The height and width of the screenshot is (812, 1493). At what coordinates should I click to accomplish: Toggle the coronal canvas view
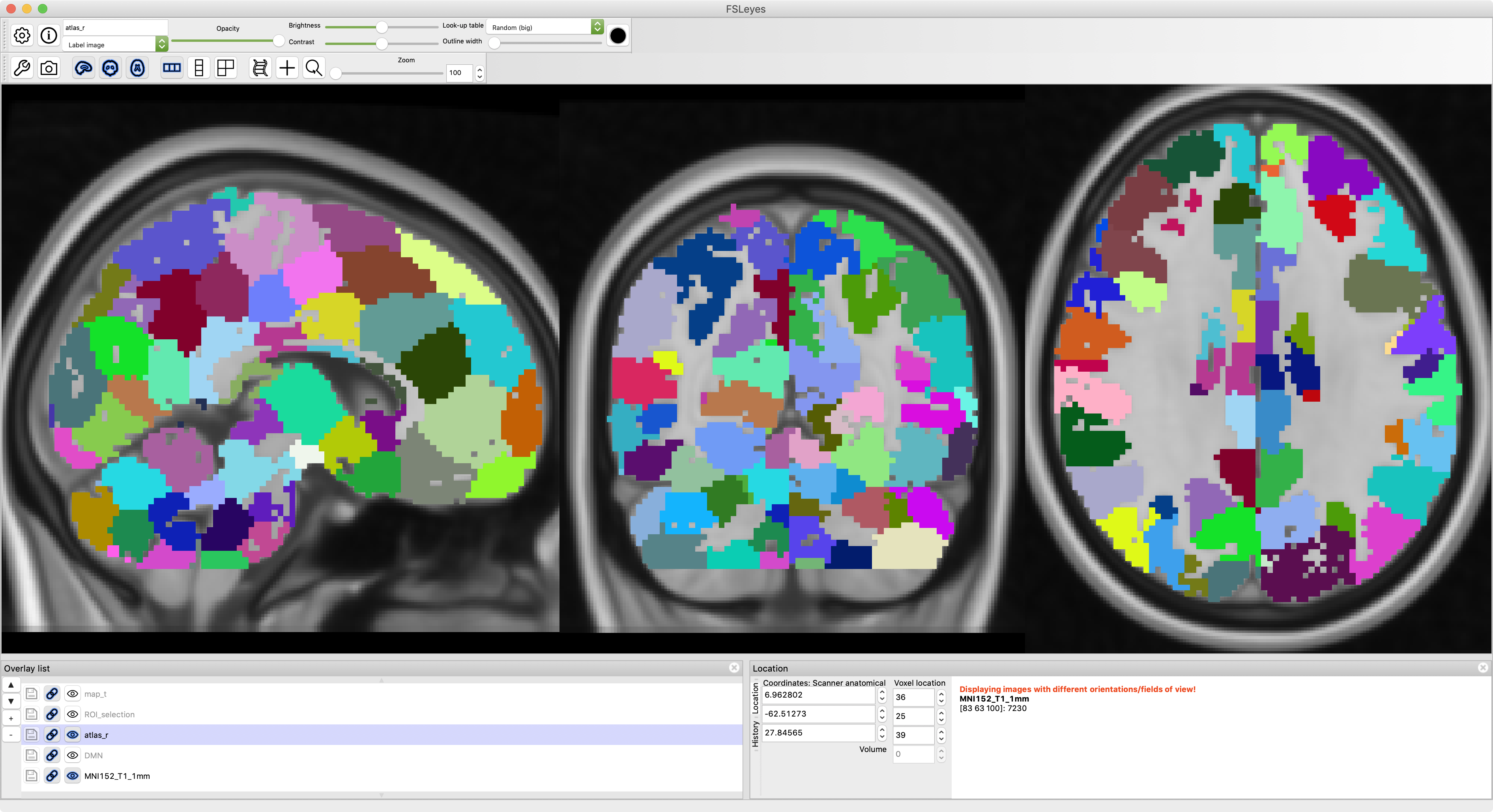[x=110, y=68]
